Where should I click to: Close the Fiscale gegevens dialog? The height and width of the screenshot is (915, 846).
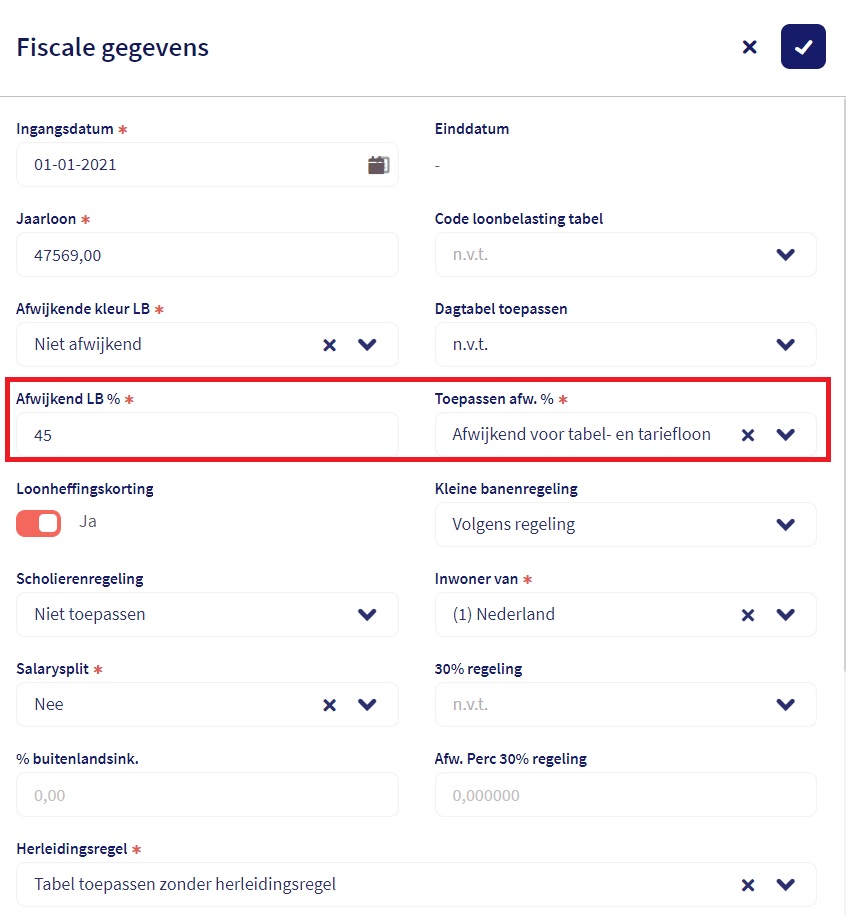(749, 47)
